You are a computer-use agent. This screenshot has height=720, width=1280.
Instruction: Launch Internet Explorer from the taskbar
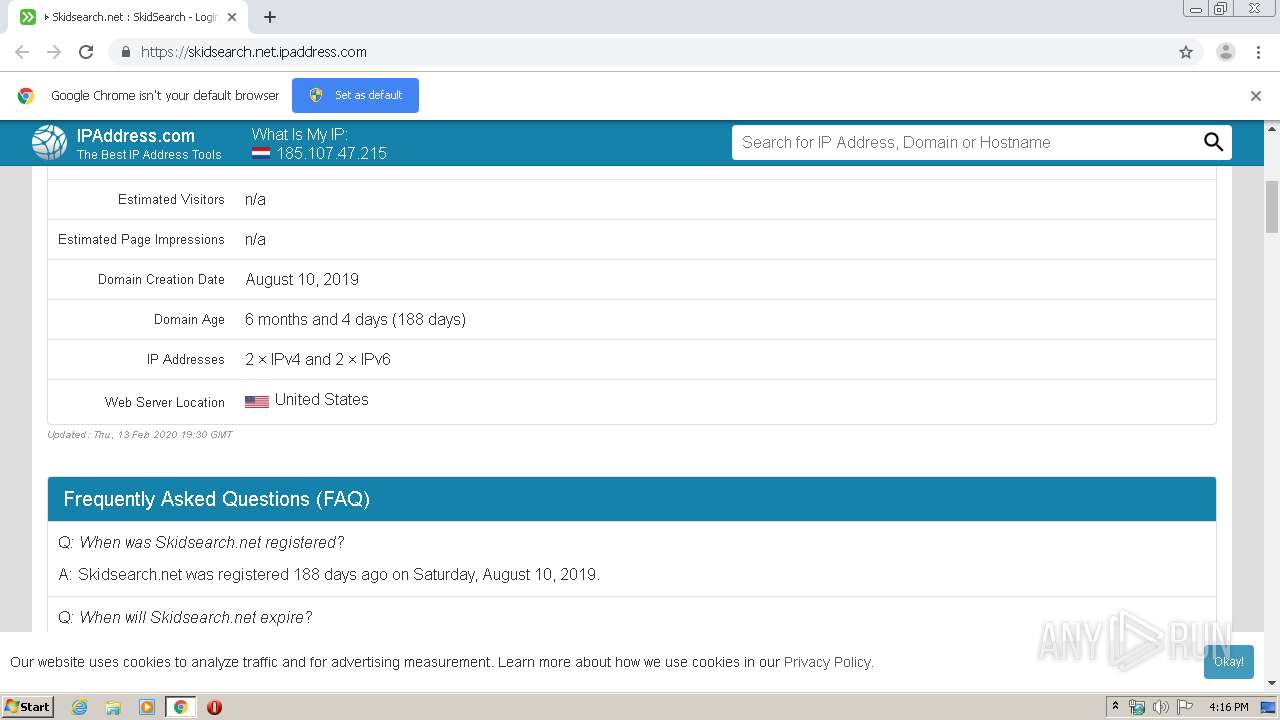(79, 707)
